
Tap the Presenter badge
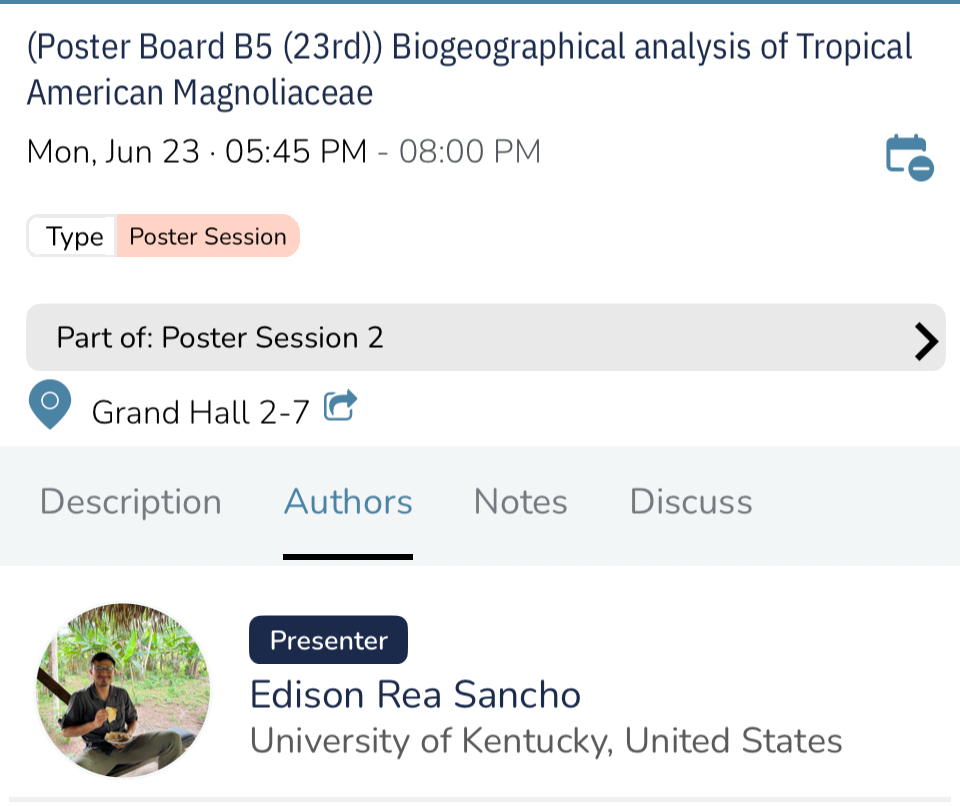click(328, 640)
